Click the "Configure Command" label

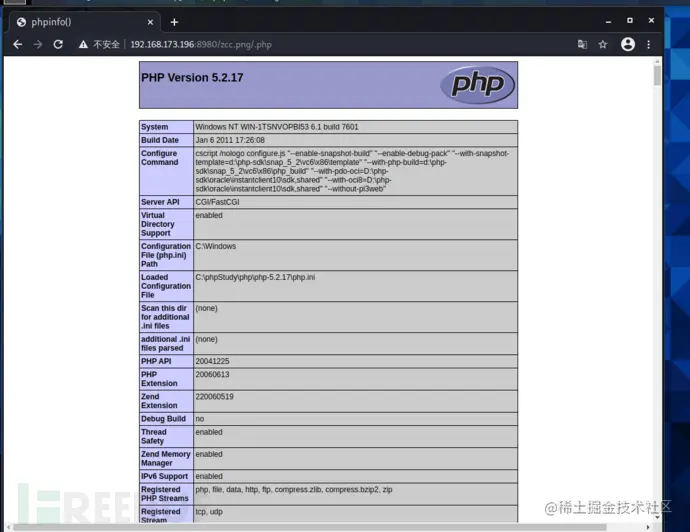(160, 158)
